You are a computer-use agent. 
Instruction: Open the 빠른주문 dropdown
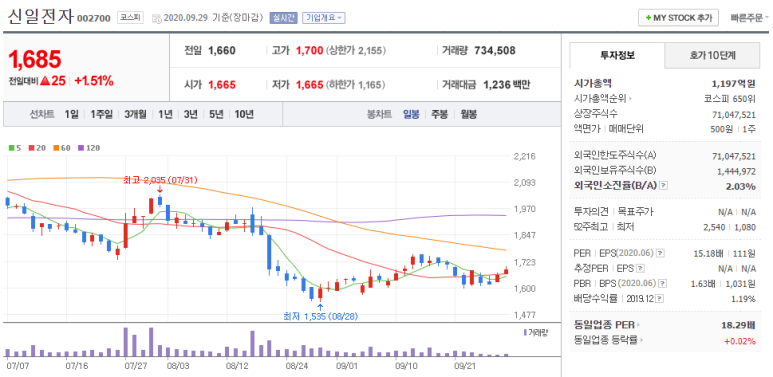(749, 18)
